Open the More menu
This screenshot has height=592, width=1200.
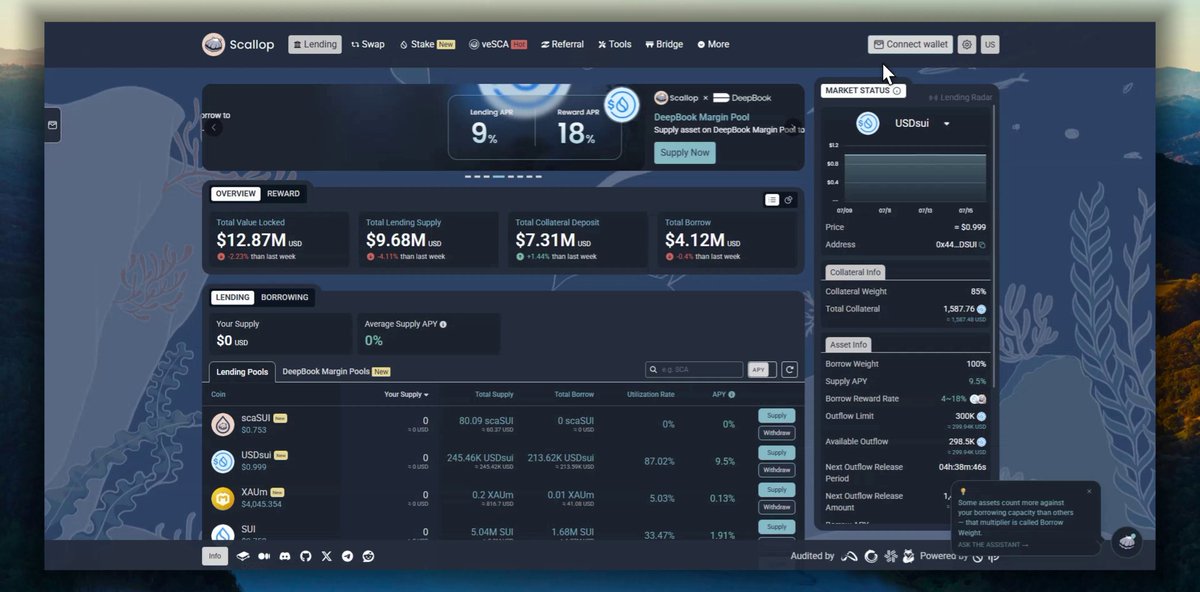(x=713, y=44)
